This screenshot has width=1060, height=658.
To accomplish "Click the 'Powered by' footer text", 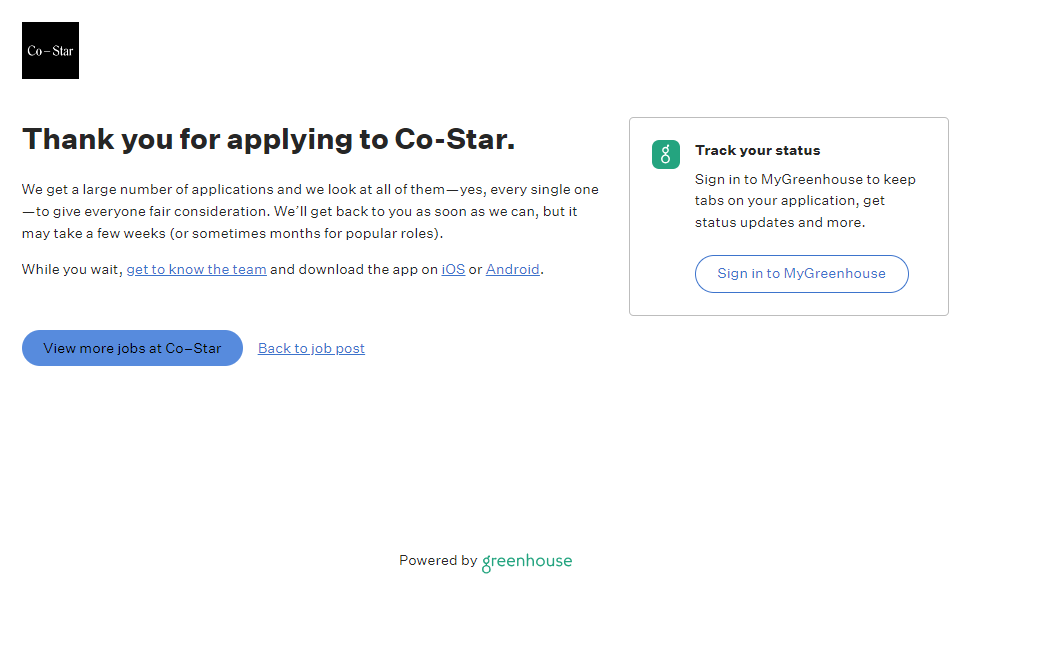I will (x=438, y=561).
